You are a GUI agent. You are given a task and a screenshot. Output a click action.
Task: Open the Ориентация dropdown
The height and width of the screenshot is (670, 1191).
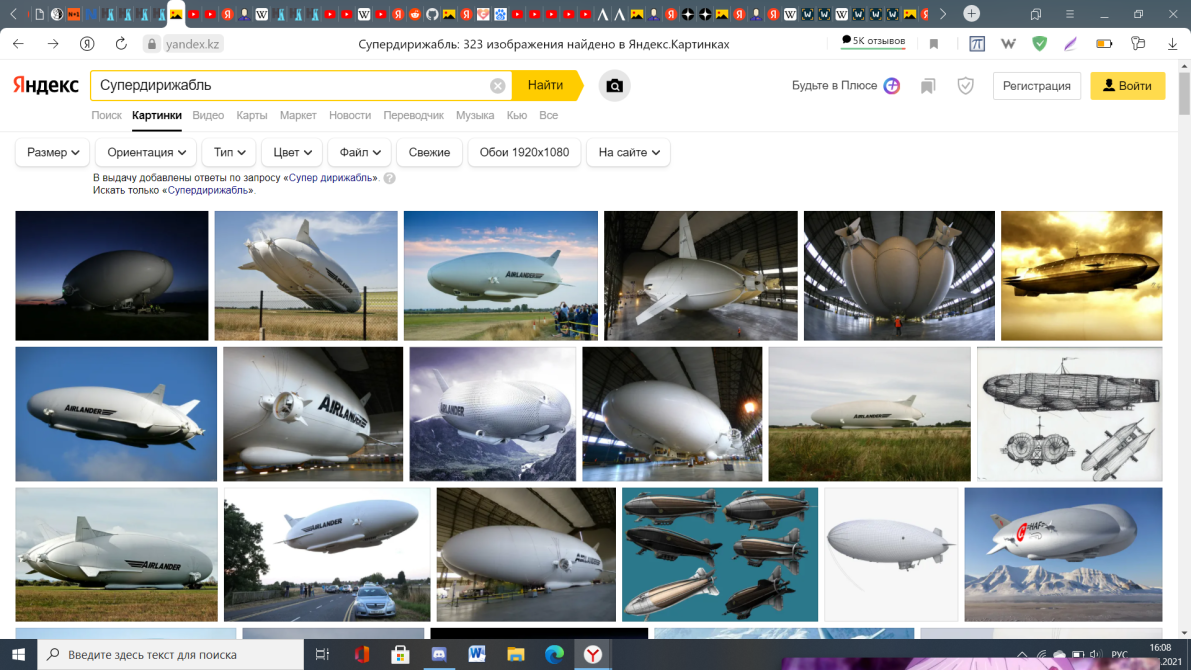point(146,152)
